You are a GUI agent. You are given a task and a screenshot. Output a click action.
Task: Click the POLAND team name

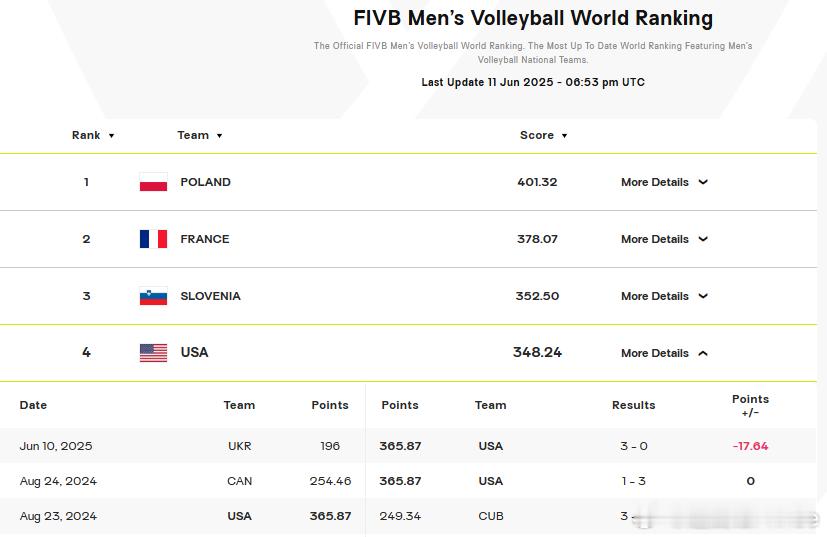coord(205,182)
